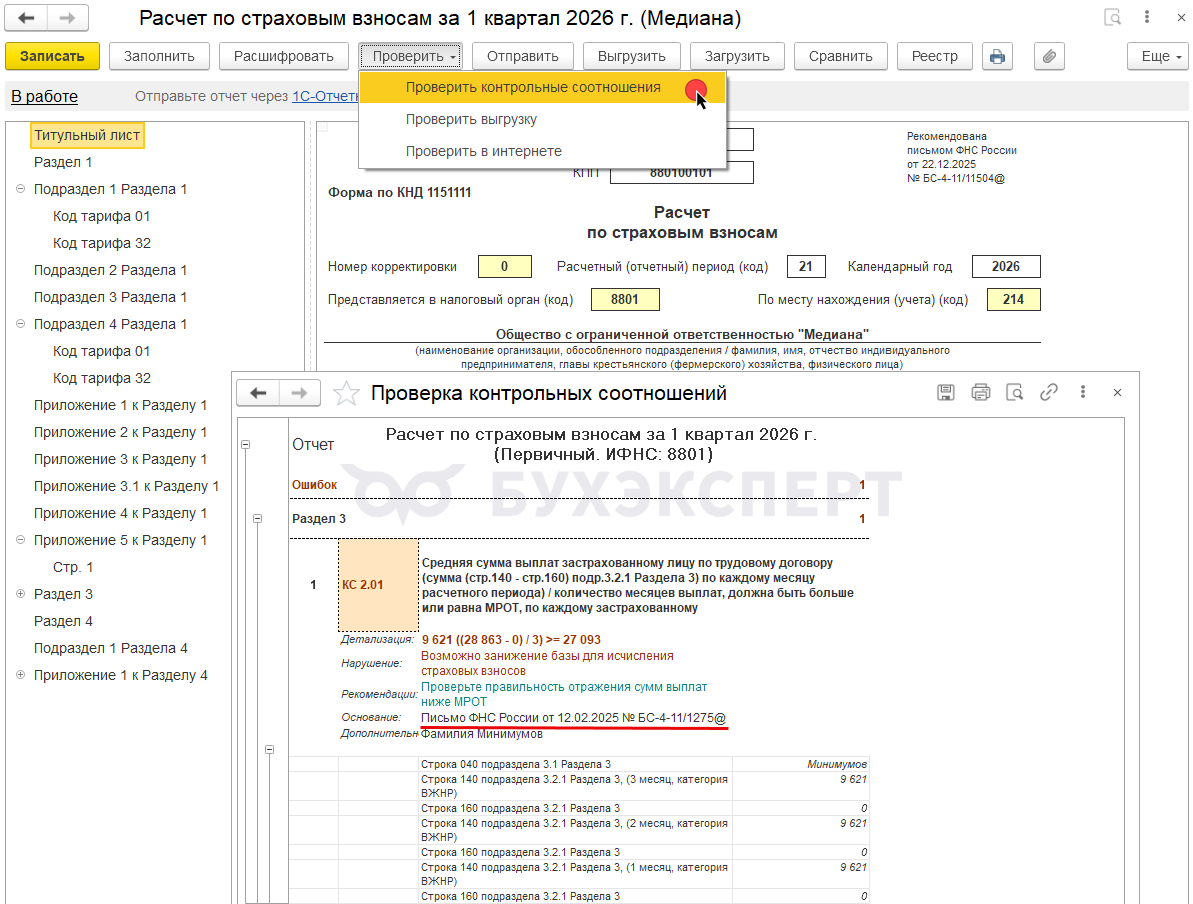The height and width of the screenshot is (904, 1193).
Task: Add check report to favorites star
Action: coord(346,394)
